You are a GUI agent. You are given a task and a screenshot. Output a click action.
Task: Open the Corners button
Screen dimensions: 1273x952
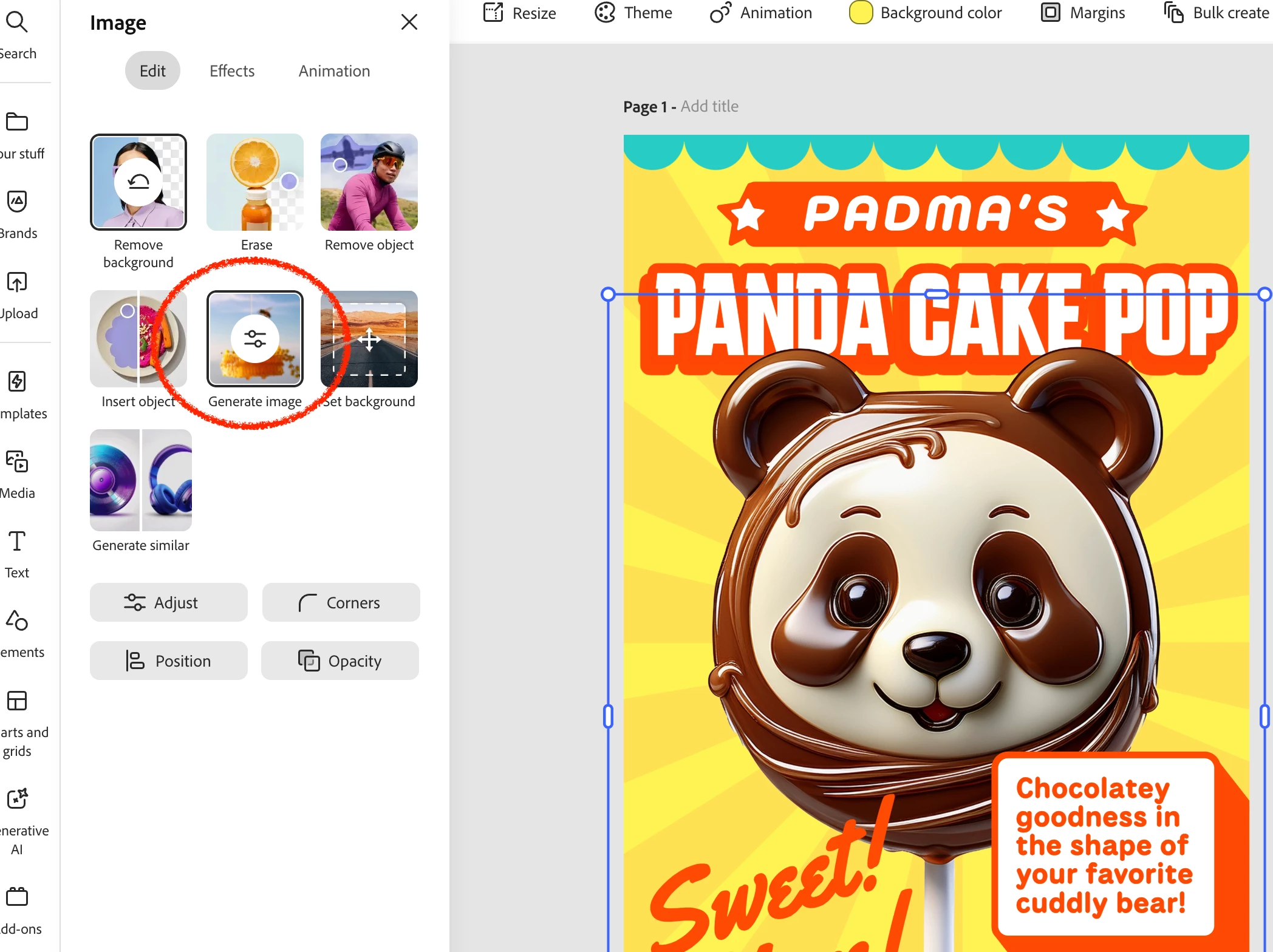click(341, 602)
